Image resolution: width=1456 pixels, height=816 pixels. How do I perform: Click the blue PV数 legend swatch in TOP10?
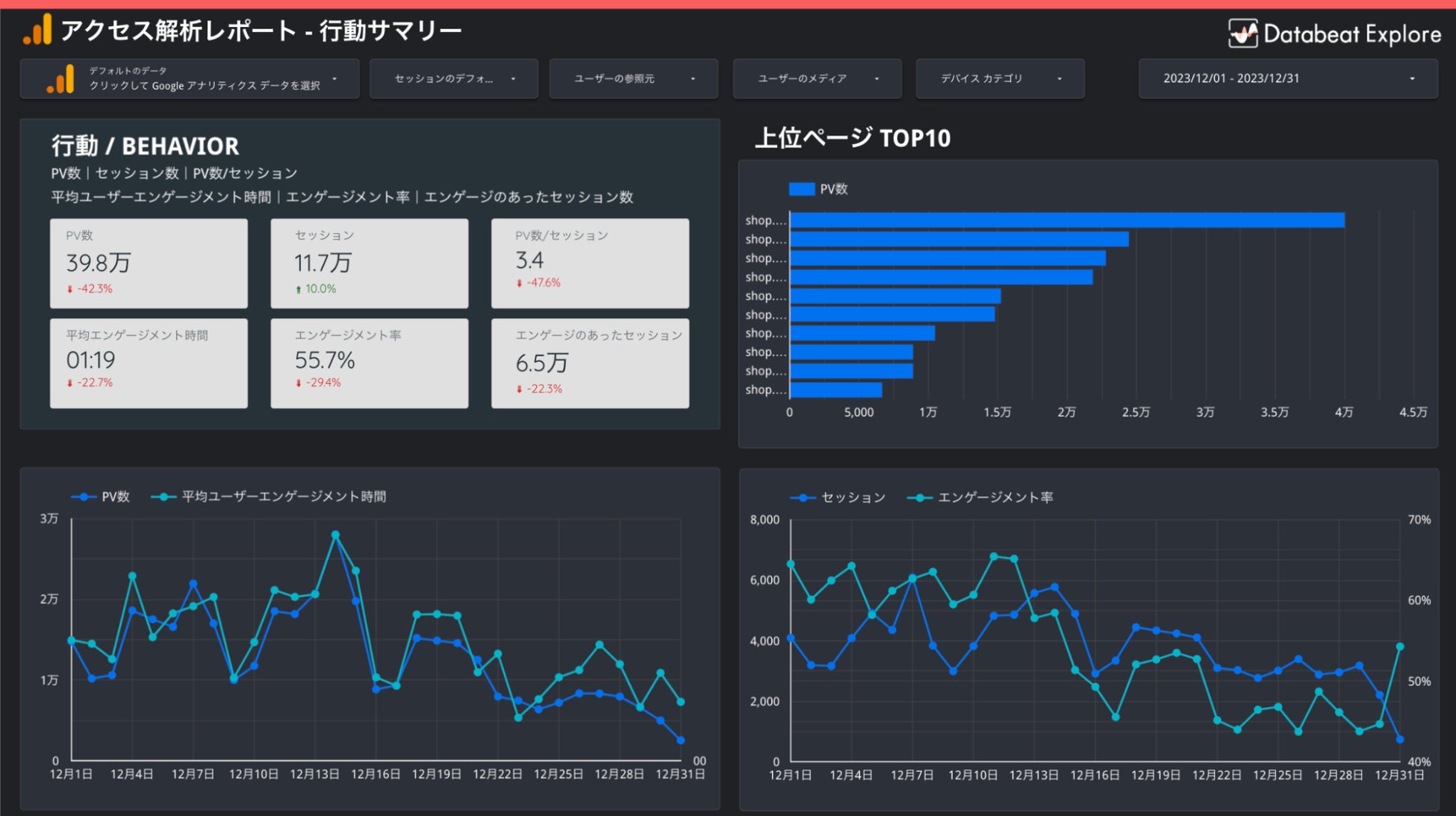(801, 190)
